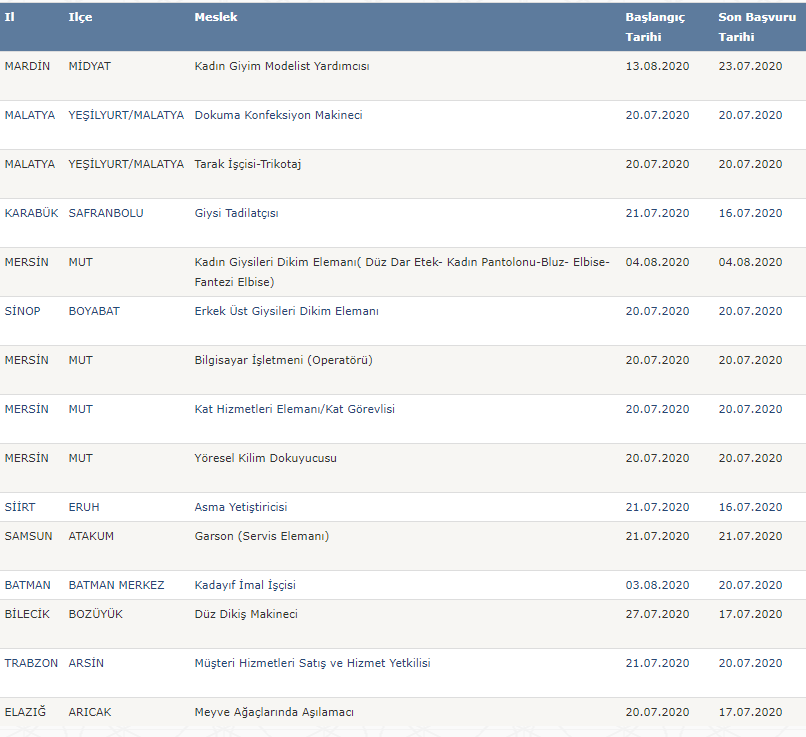Select Bilgisayar İşletmeni (Operatörü) listing

pos(283,360)
